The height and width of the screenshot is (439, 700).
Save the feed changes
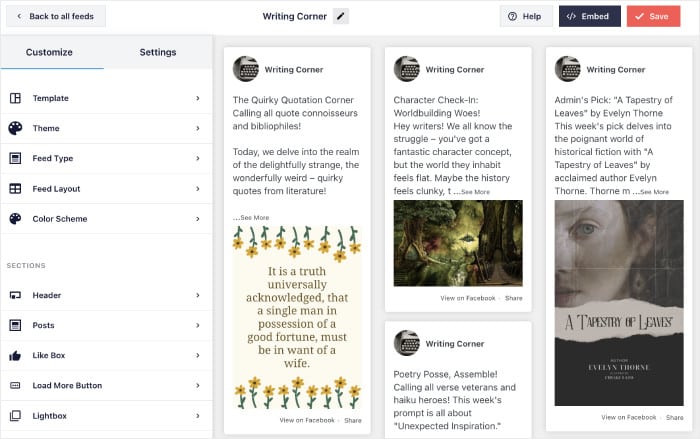coord(653,17)
